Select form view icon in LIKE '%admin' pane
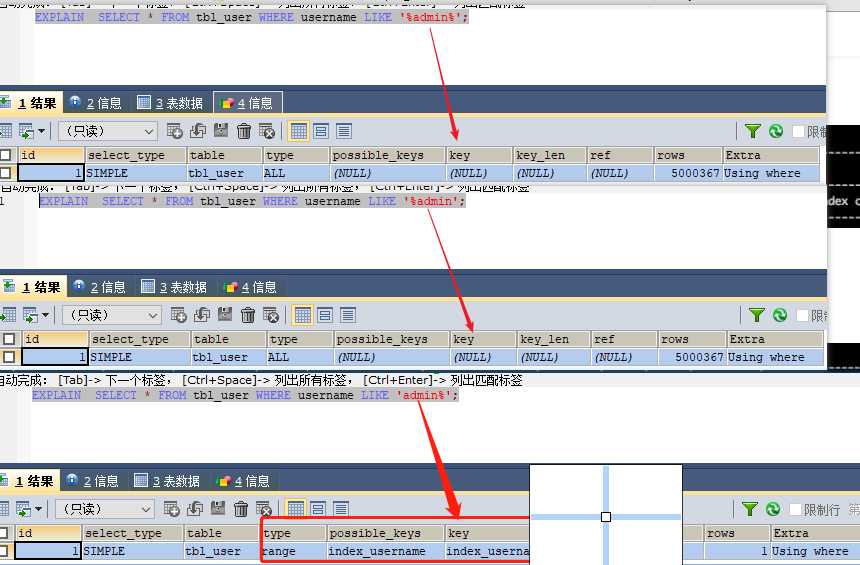Image resolution: width=860 pixels, height=565 pixels. tap(325, 315)
